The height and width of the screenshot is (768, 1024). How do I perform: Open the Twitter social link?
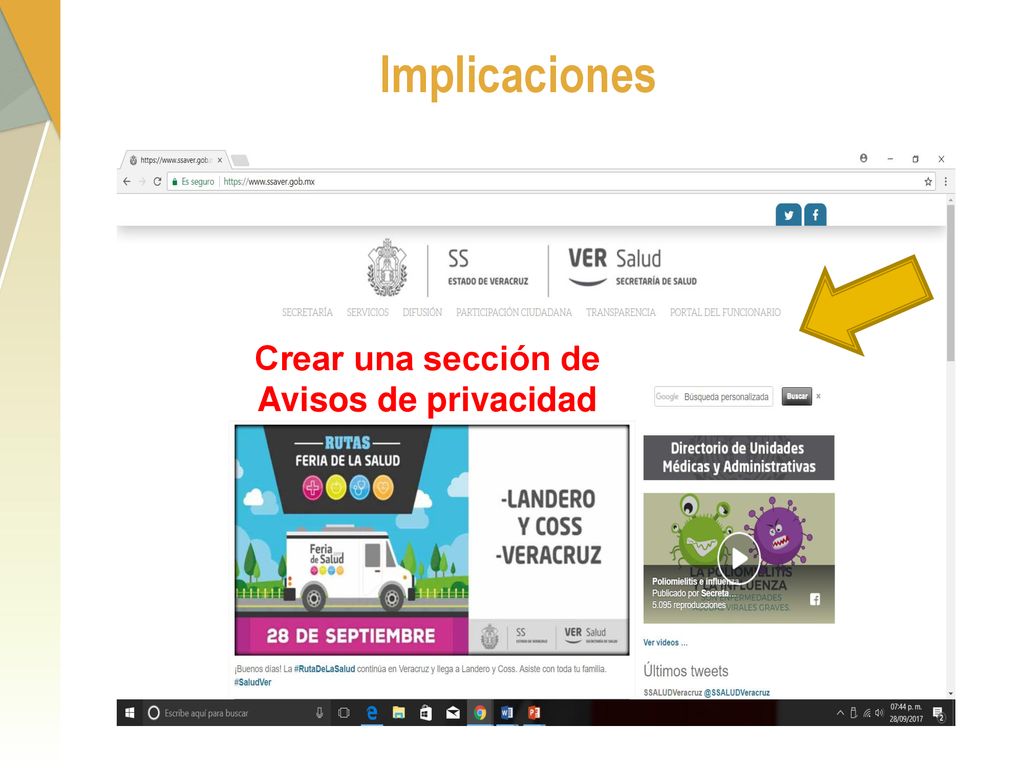pyautogui.click(x=788, y=215)
